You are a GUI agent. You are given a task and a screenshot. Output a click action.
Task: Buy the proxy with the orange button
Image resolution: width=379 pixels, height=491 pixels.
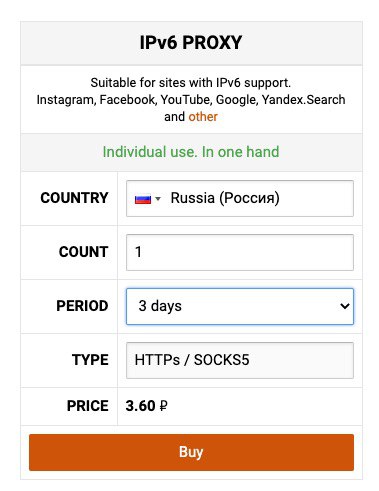pos(191,452)
